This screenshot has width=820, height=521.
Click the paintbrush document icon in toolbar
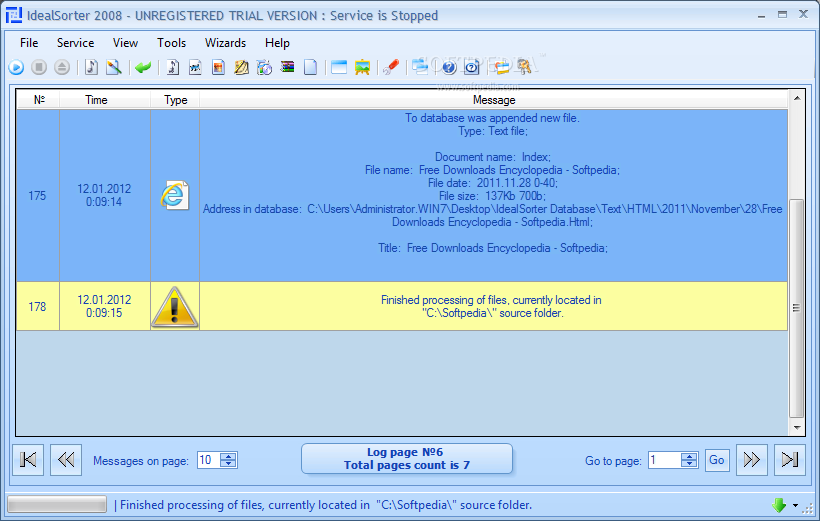pyautogui.click(x=113, y=67)
